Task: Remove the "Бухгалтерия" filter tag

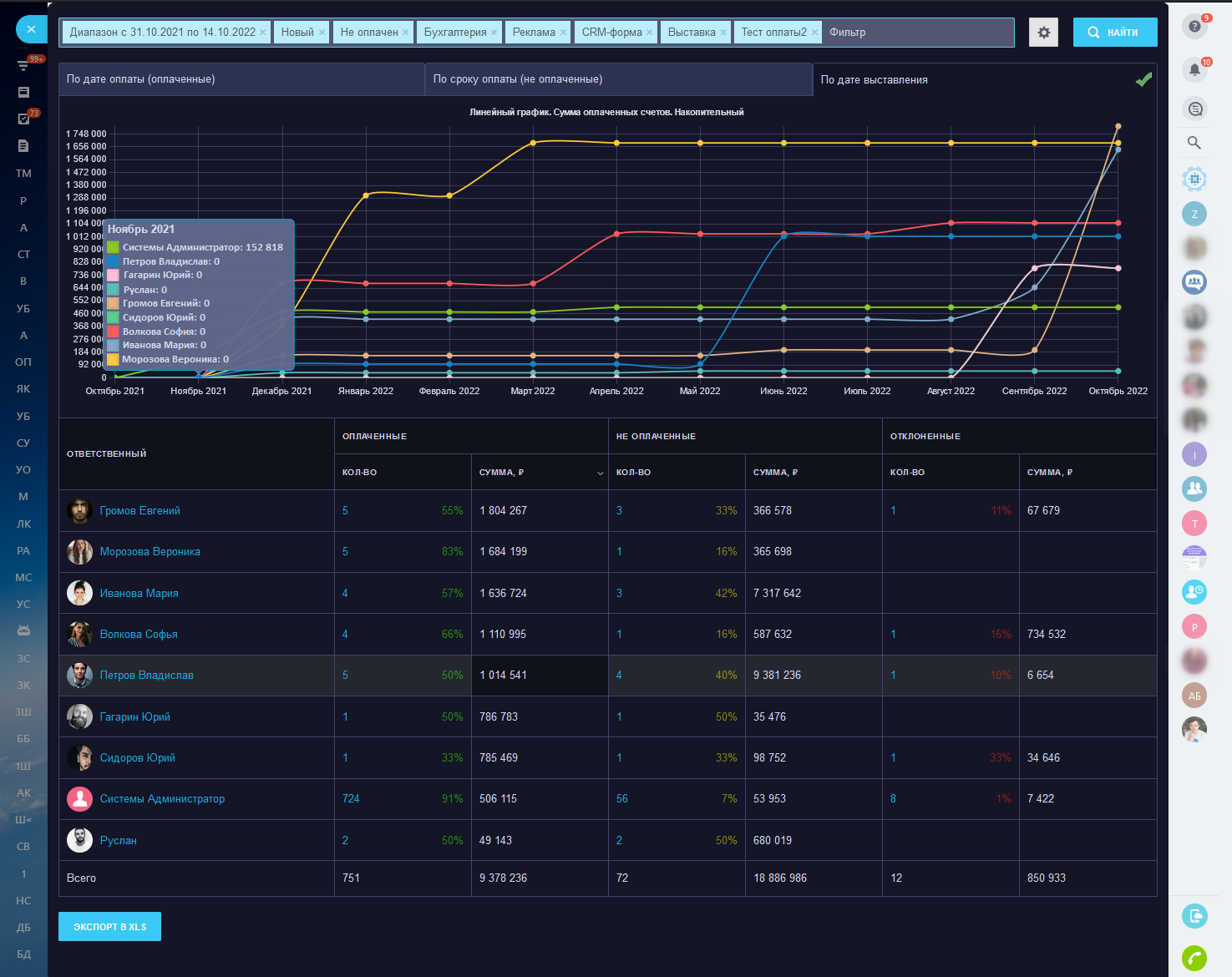Action: (x=494, y=33)
